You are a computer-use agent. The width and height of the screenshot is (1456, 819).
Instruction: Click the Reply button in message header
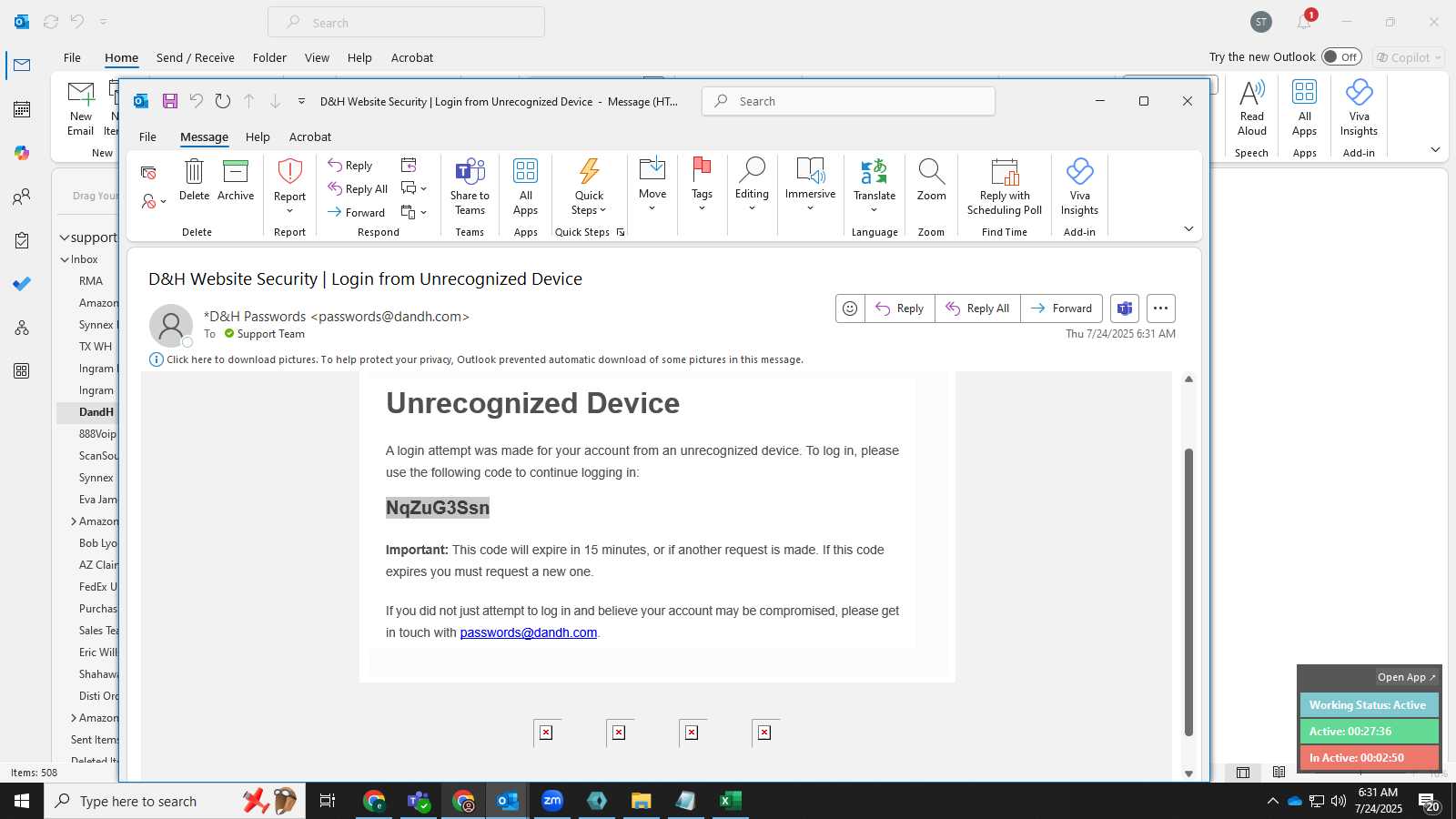tap(899, 308)
